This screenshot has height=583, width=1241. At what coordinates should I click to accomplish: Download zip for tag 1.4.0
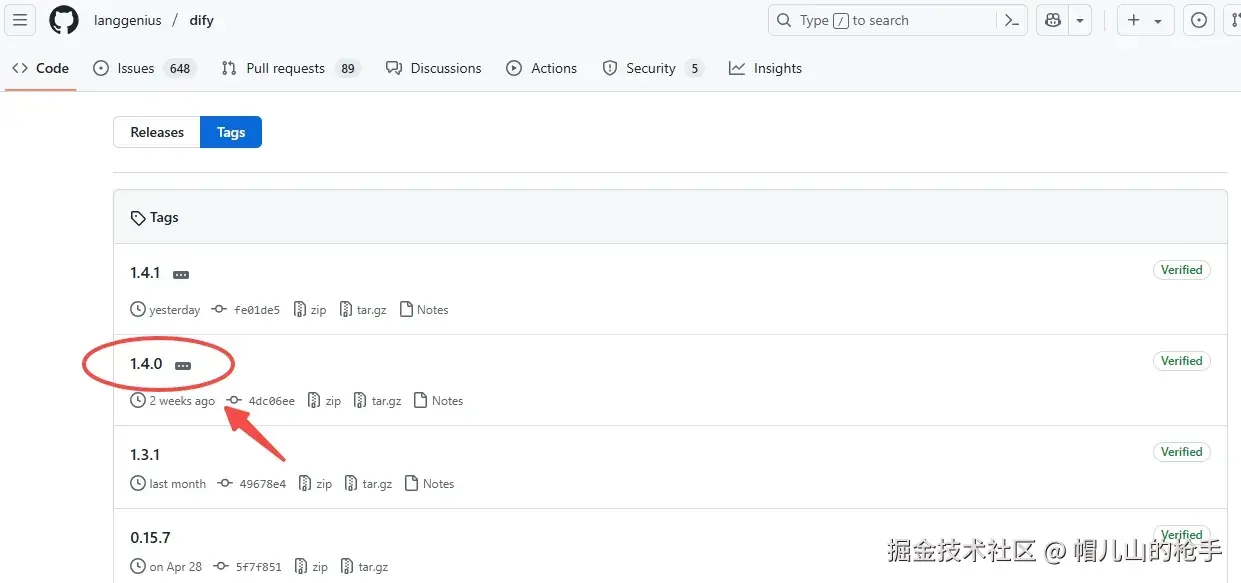[325, 401]
